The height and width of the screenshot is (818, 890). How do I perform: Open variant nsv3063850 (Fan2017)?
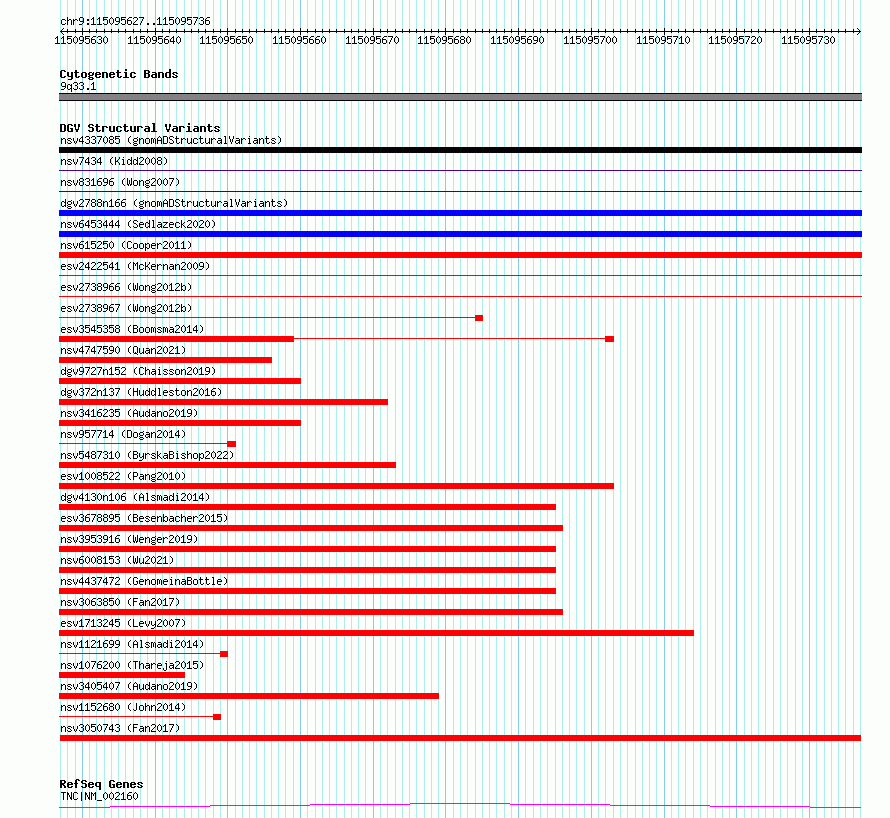120,602
